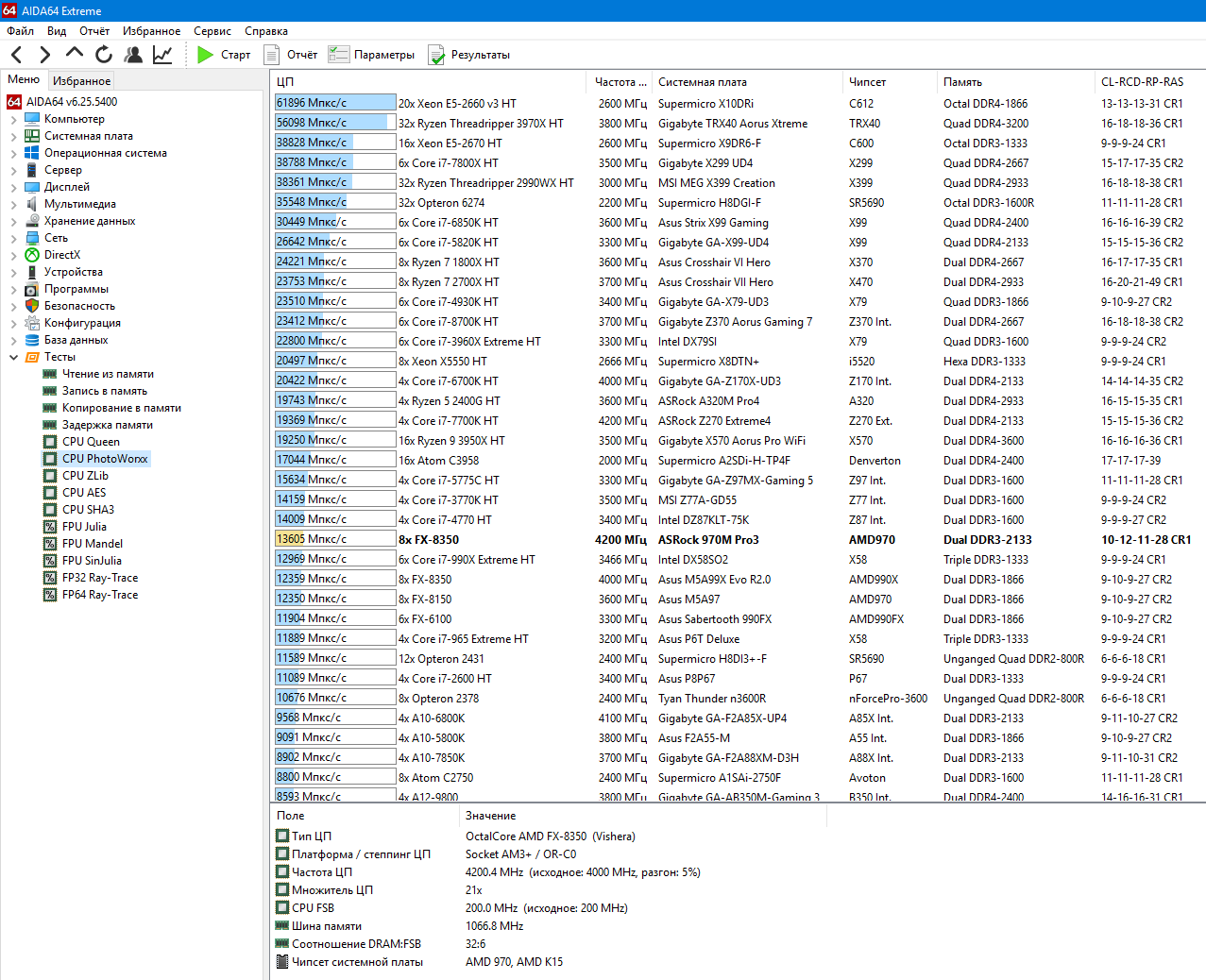Viewport: 1206px width, 980px height.
Task: Sort by Чипсет column header
Action: [889, 82]
